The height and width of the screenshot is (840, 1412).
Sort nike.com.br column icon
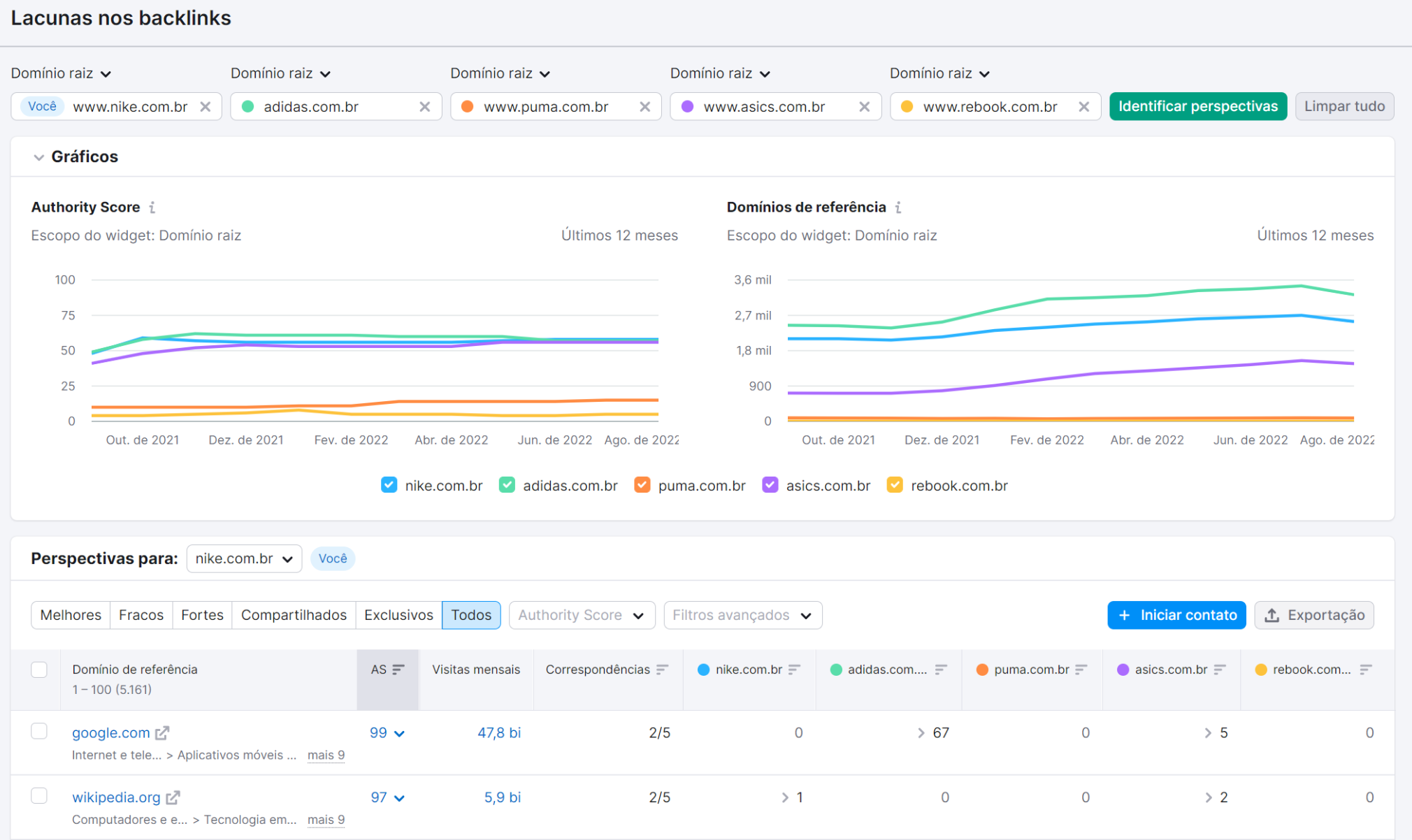click(794, 669)
